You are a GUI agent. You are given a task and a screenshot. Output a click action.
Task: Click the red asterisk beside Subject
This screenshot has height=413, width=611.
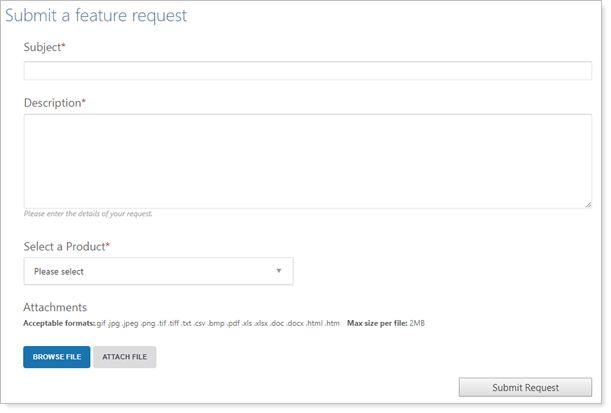click(64, 47)
